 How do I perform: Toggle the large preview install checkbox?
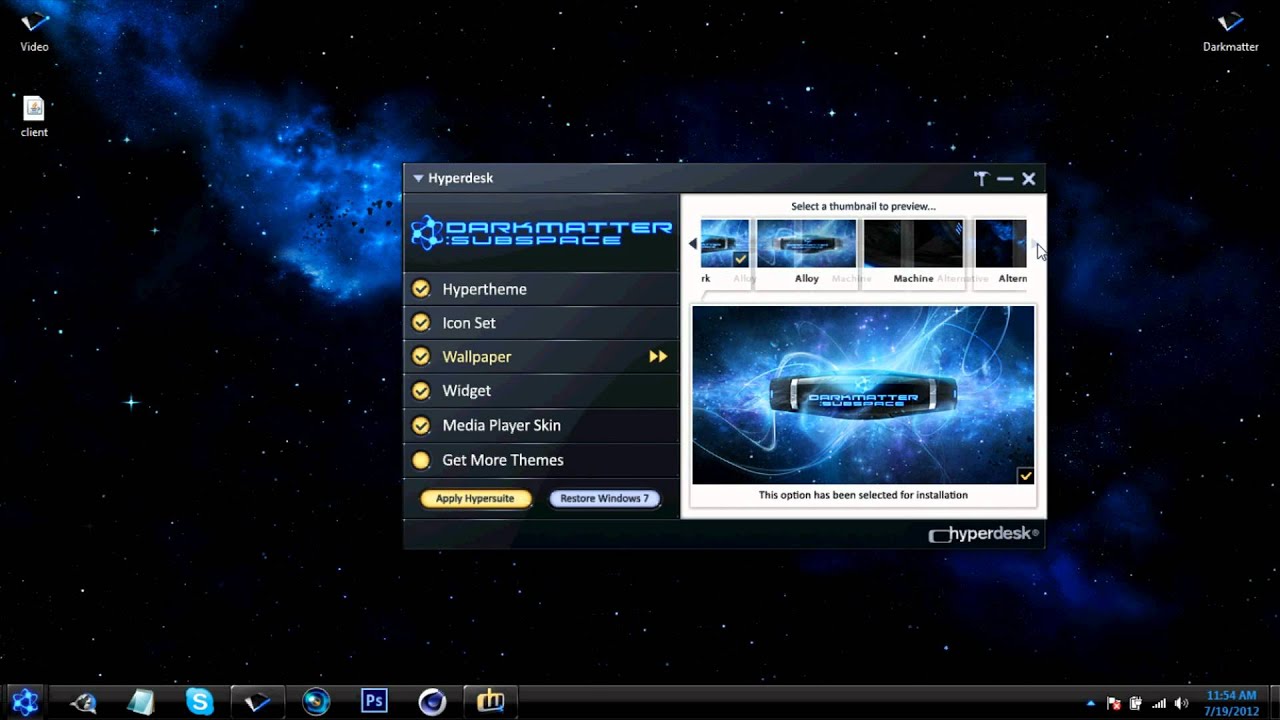[1025, 476]
